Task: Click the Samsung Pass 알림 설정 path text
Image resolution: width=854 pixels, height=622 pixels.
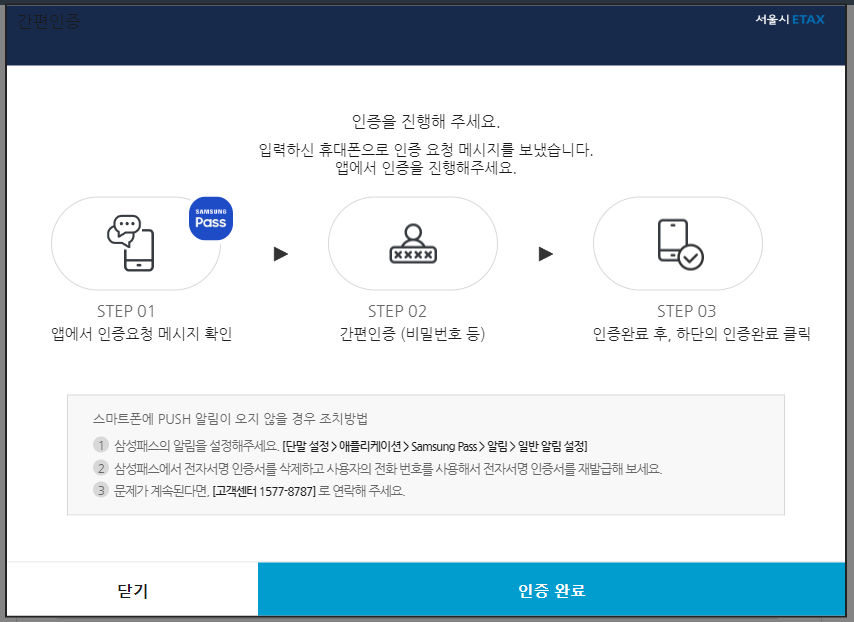Action: (x=435, y=446)
